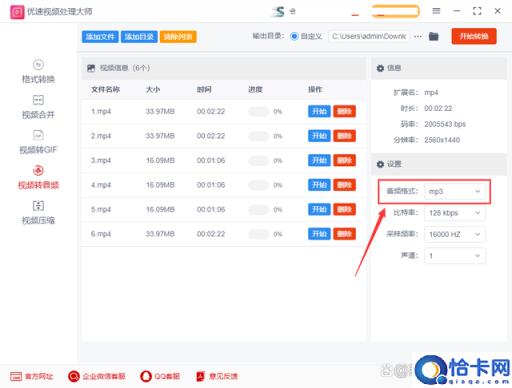Screen dimensions: 512x388
Task: Click the 文件名称 column header
Action: click(105, 89)
